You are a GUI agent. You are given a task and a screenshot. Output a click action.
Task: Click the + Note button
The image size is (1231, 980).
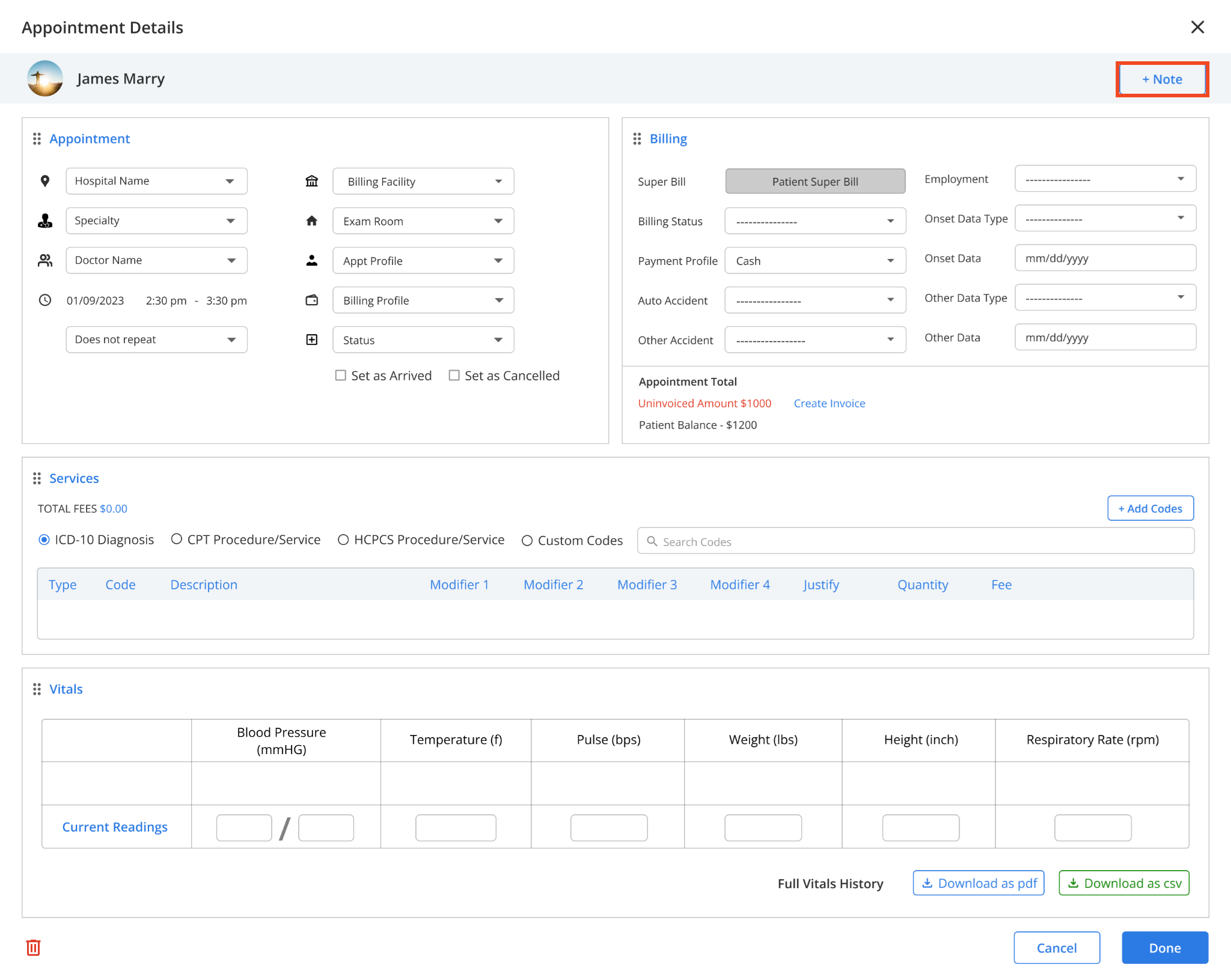[1162, 79]
